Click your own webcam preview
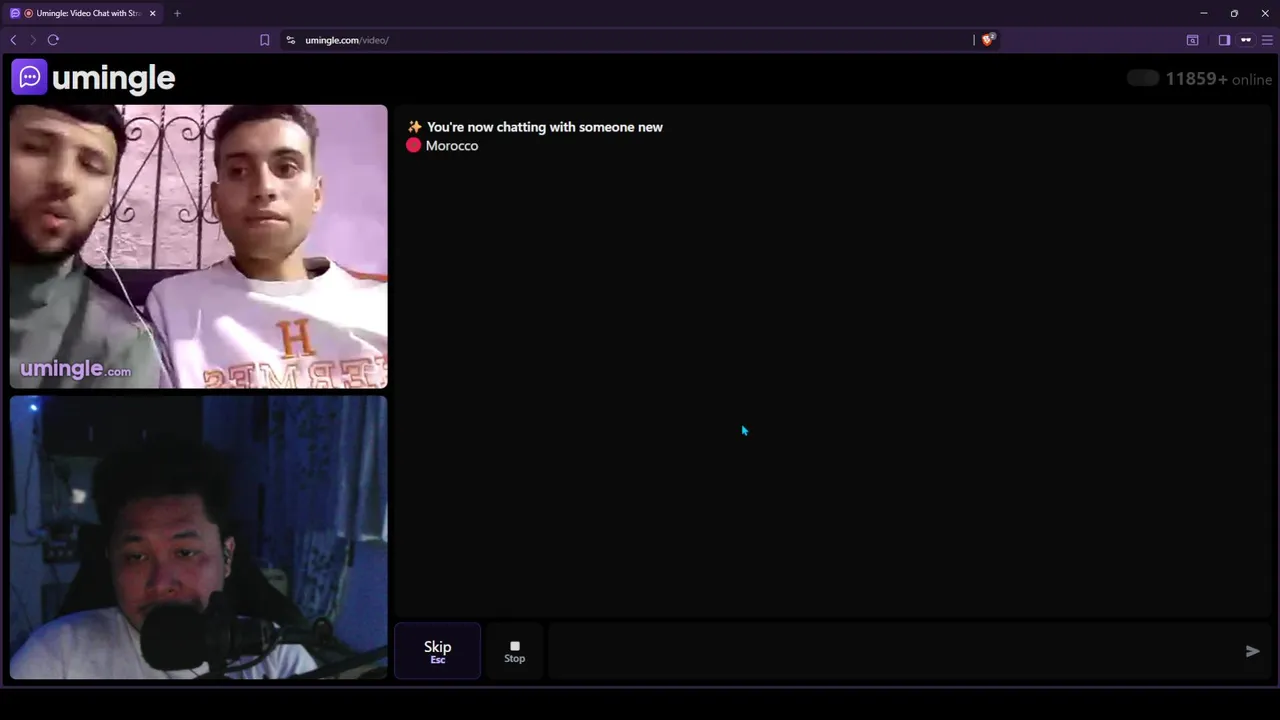 coord(198,537)
